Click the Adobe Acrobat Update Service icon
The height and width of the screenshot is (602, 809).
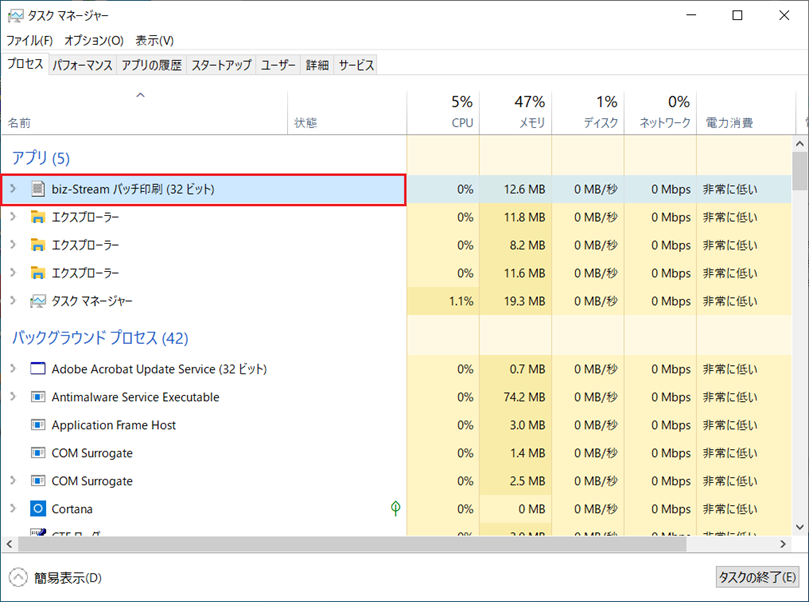tap(38, 369)
